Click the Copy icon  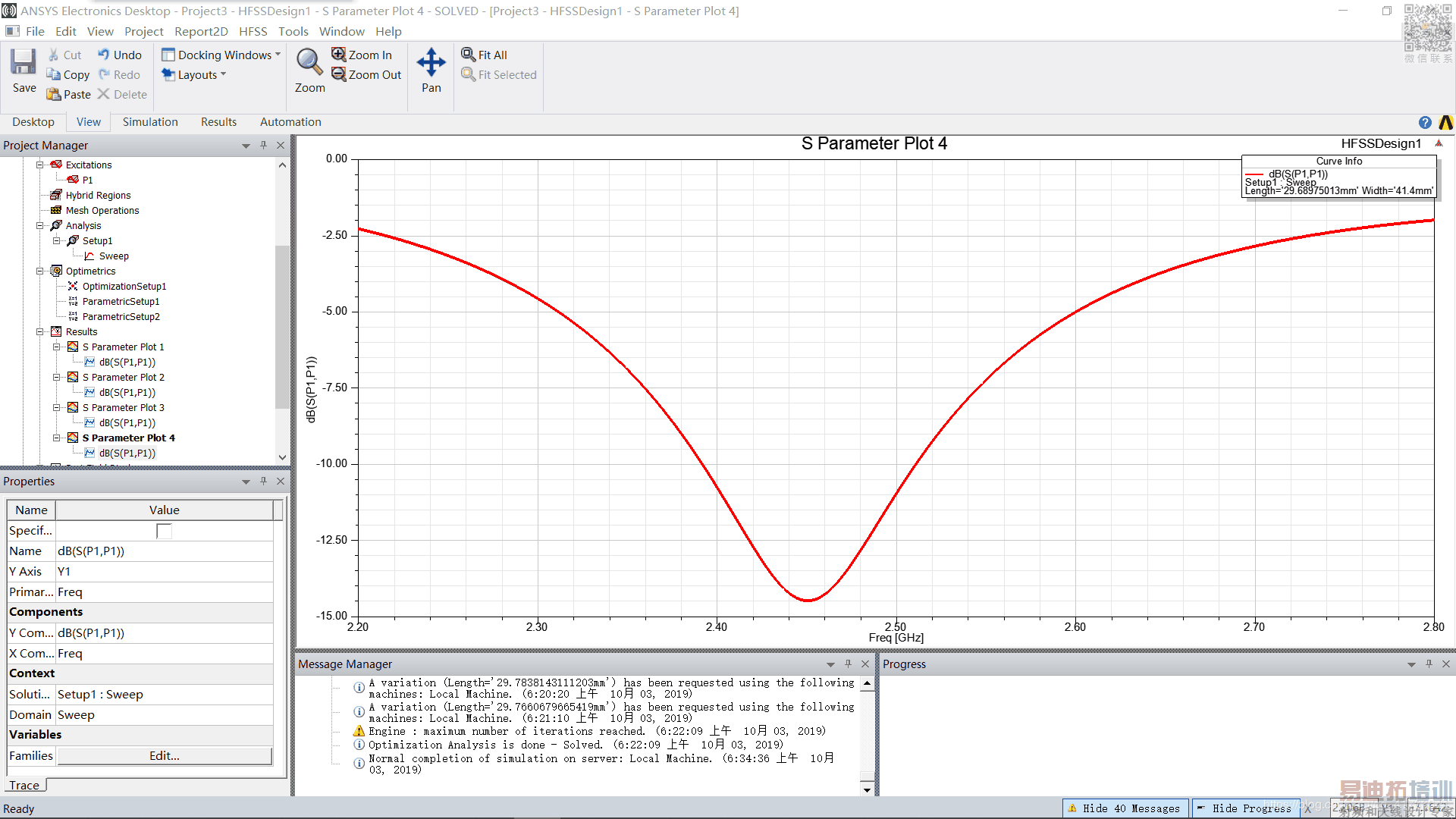tap(53, 74)
